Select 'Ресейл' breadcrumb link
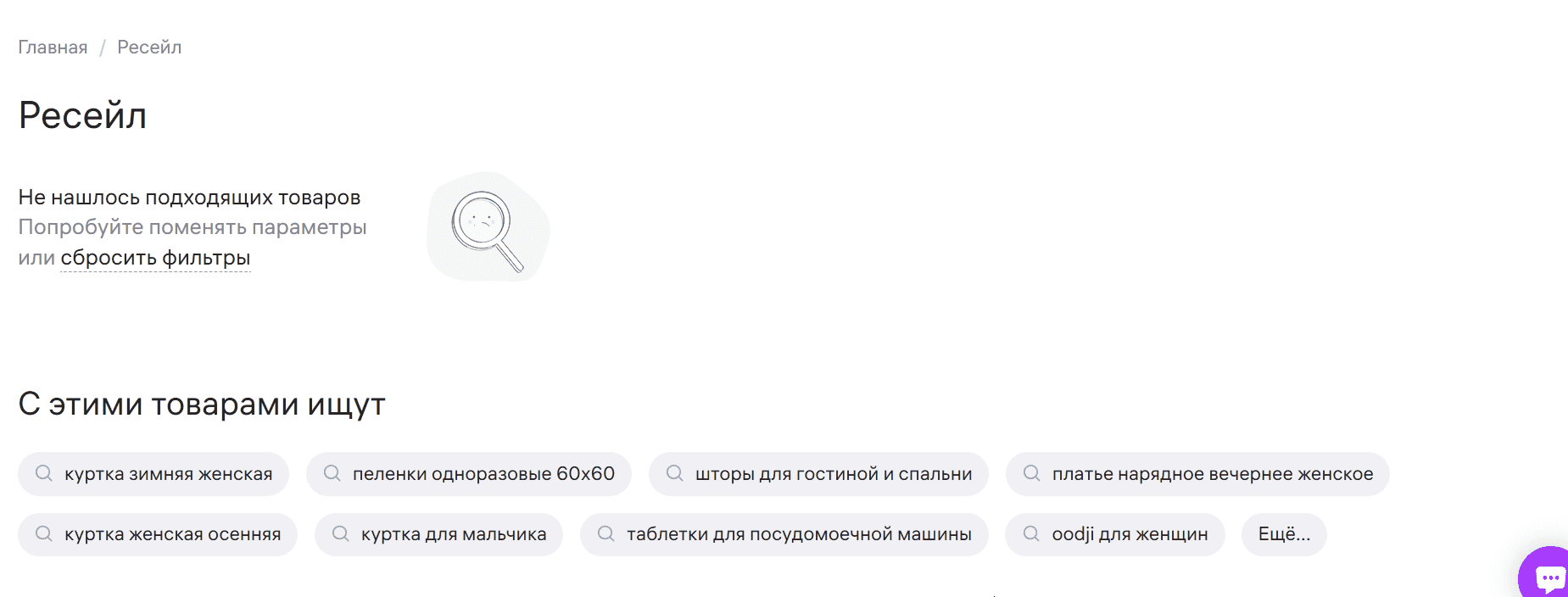The image size is (1568, 597). 149,47
